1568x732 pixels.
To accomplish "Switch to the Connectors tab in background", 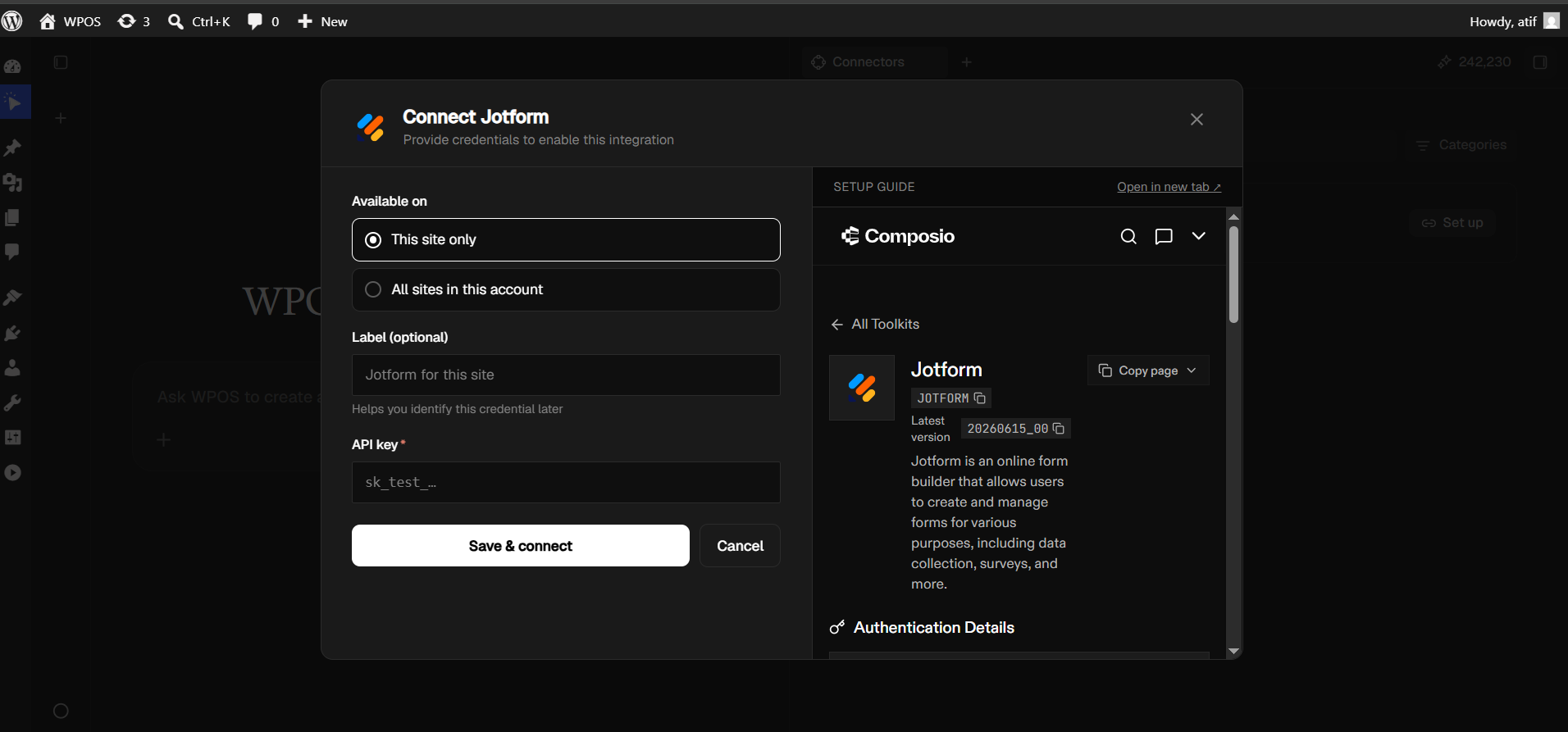I will (874, 62).
